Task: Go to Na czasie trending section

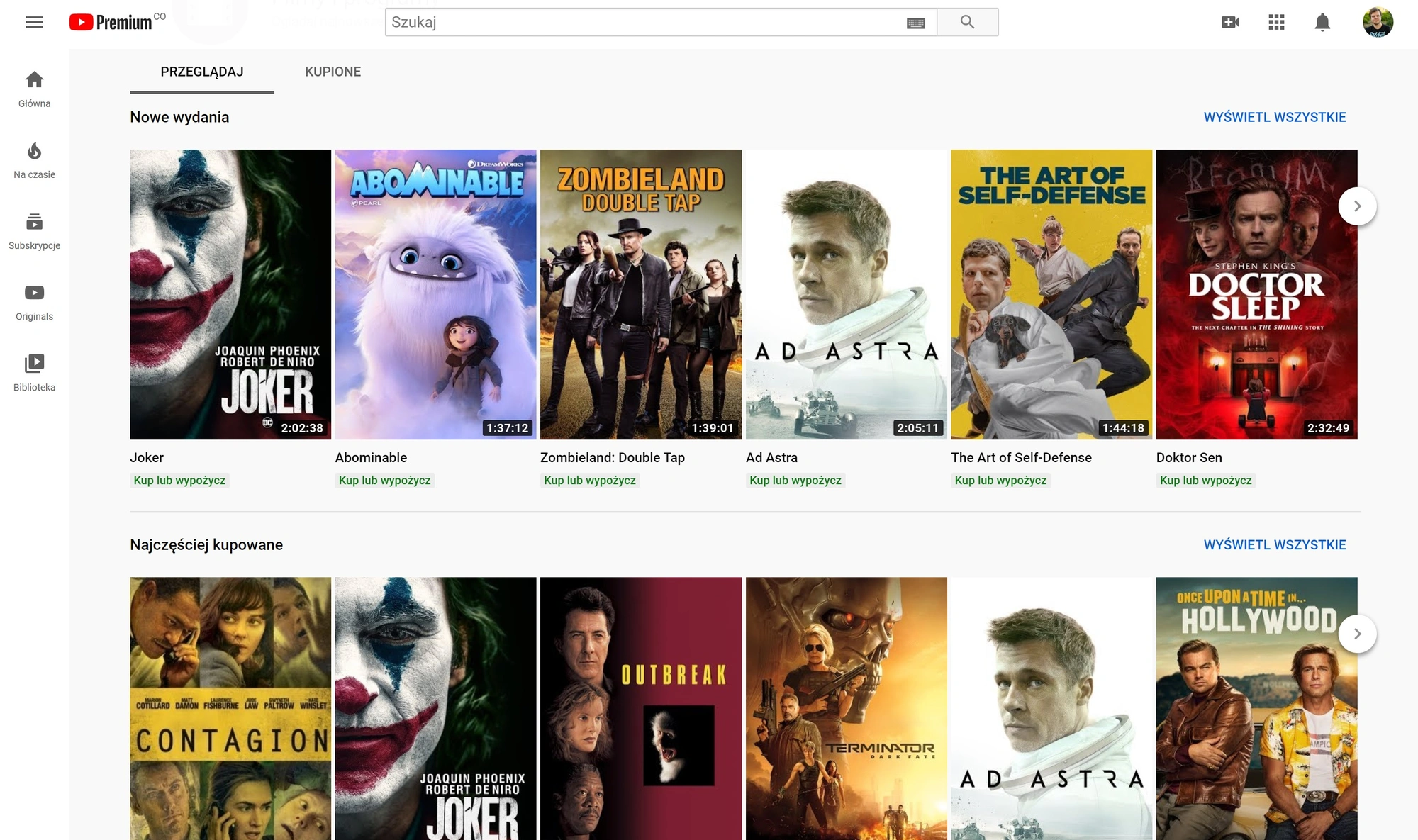Action: 34,160
